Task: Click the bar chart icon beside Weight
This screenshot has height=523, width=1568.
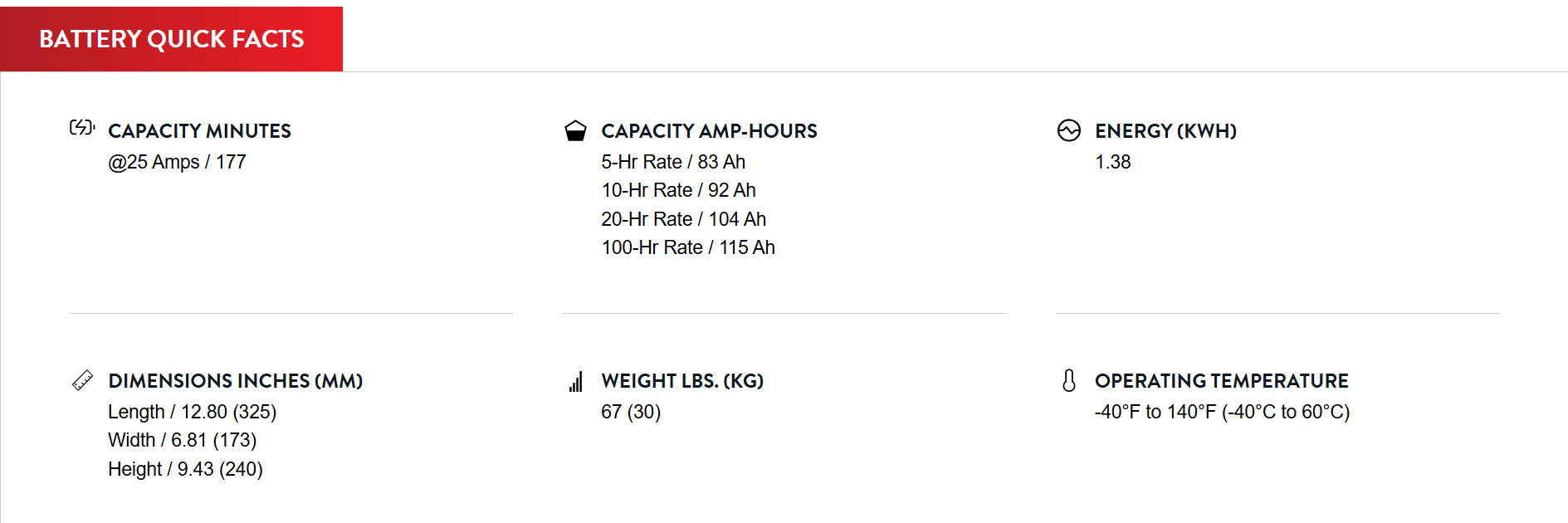Action: tap(576, 381)
